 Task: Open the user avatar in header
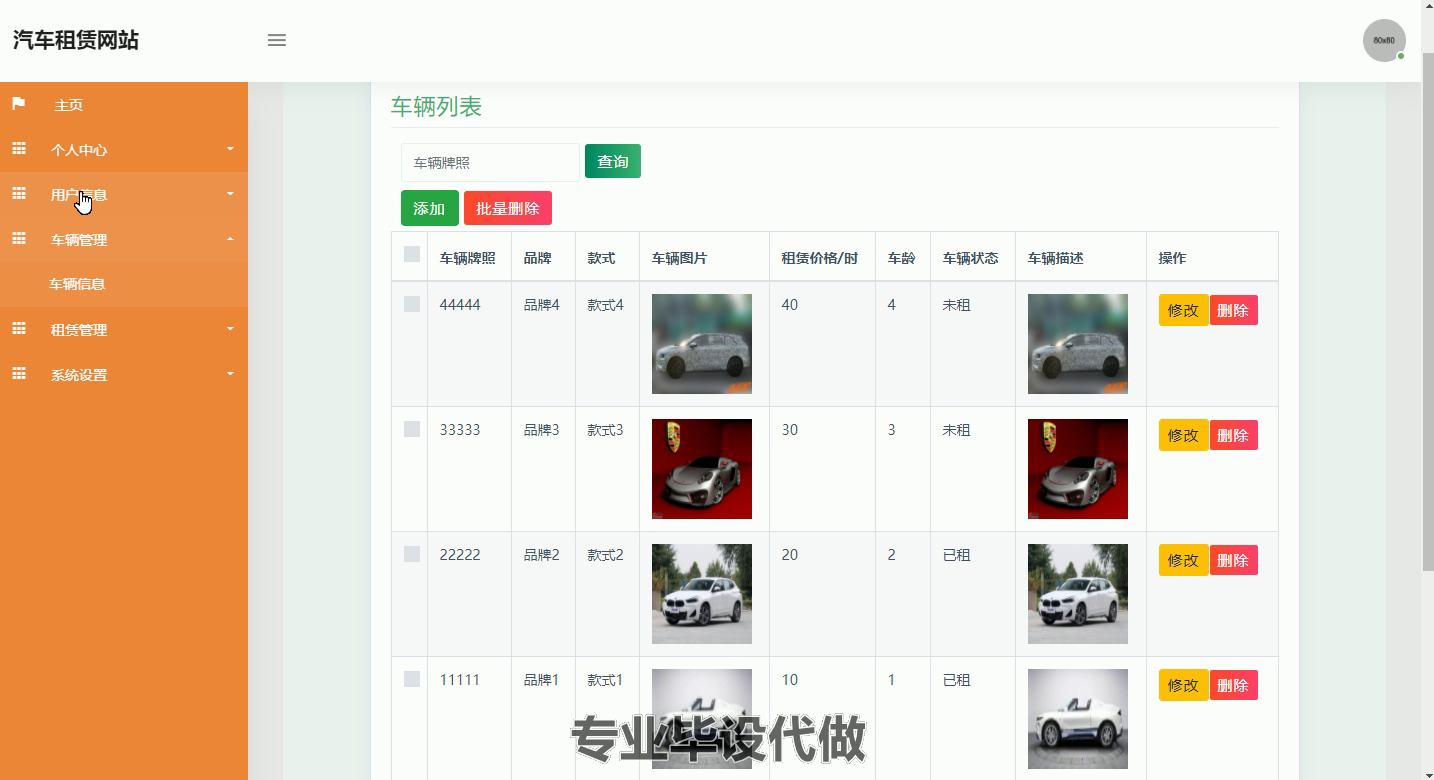1384,40
